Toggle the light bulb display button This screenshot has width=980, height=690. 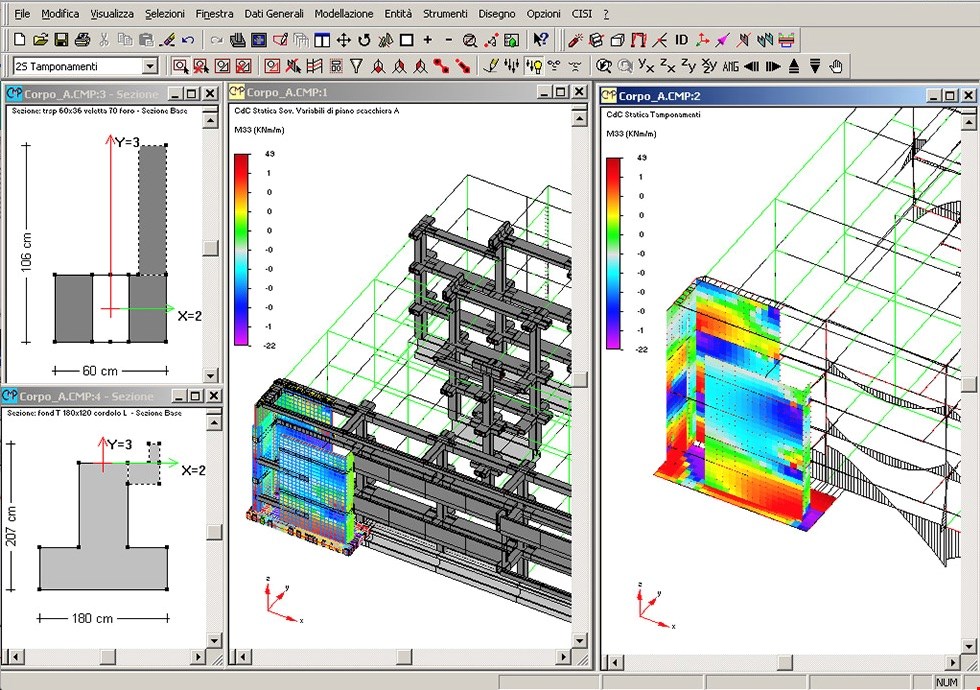tap(534, 66)
